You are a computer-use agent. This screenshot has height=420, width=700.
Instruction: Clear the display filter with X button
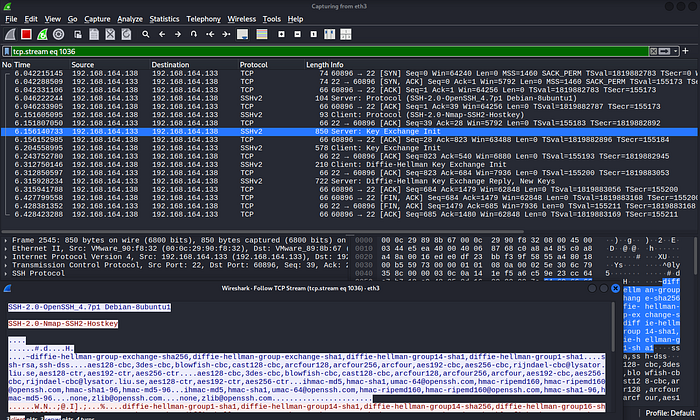tap(653, 51)
